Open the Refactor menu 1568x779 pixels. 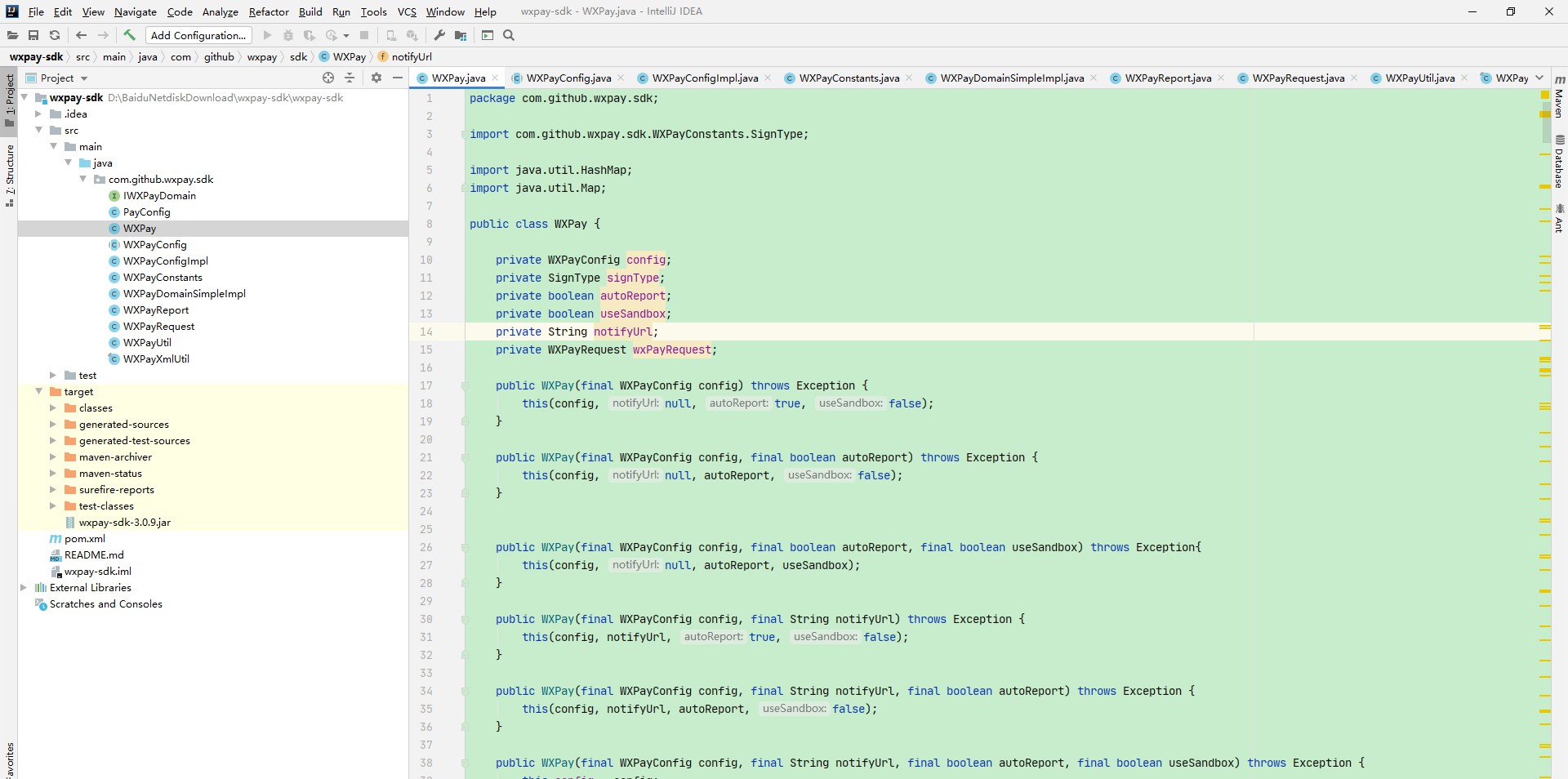[269, 11]
